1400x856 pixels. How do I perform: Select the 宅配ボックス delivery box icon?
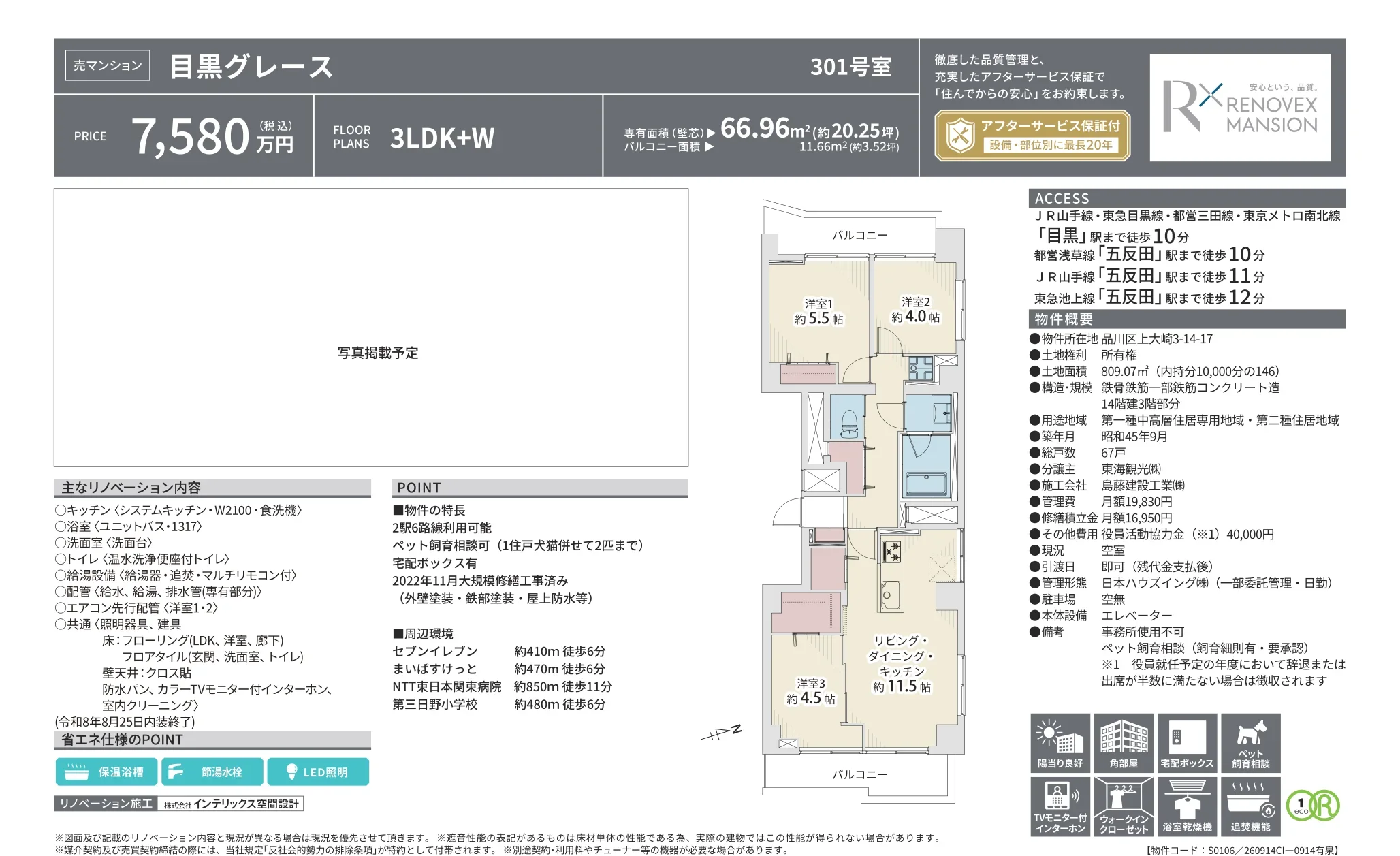click(x=1187, y=743)
